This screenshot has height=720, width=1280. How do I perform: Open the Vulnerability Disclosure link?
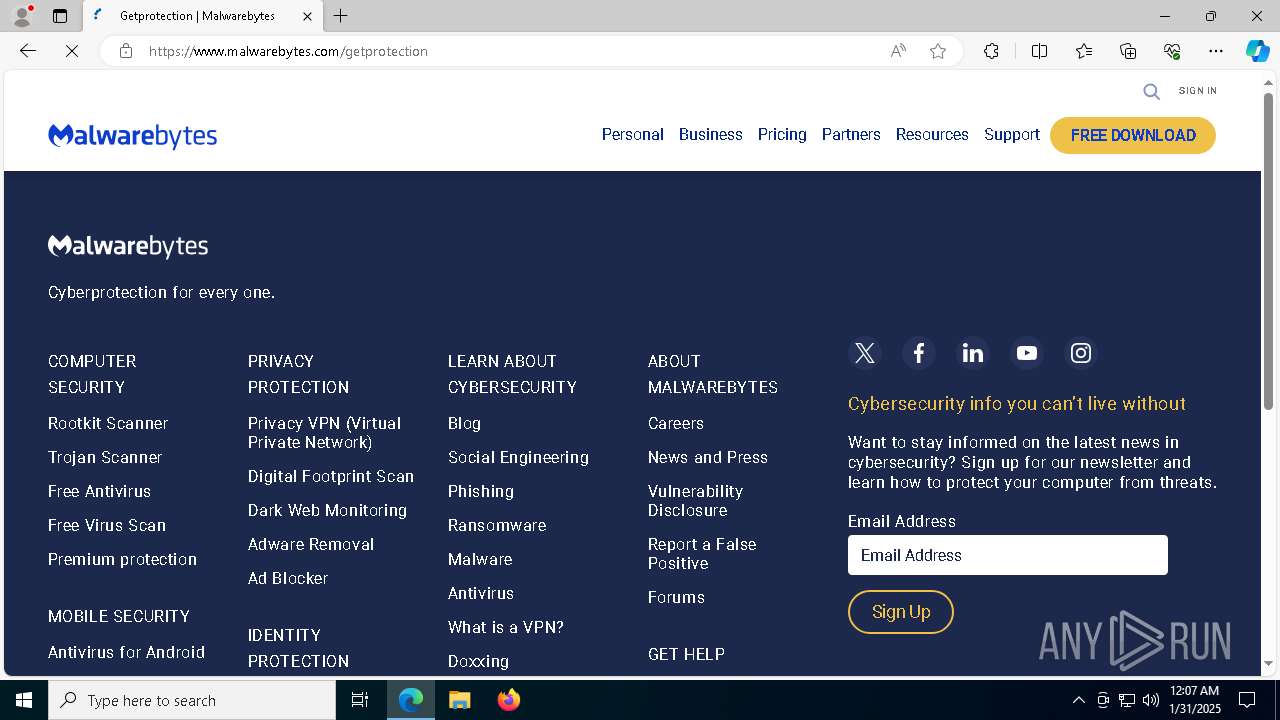(695, 501)
